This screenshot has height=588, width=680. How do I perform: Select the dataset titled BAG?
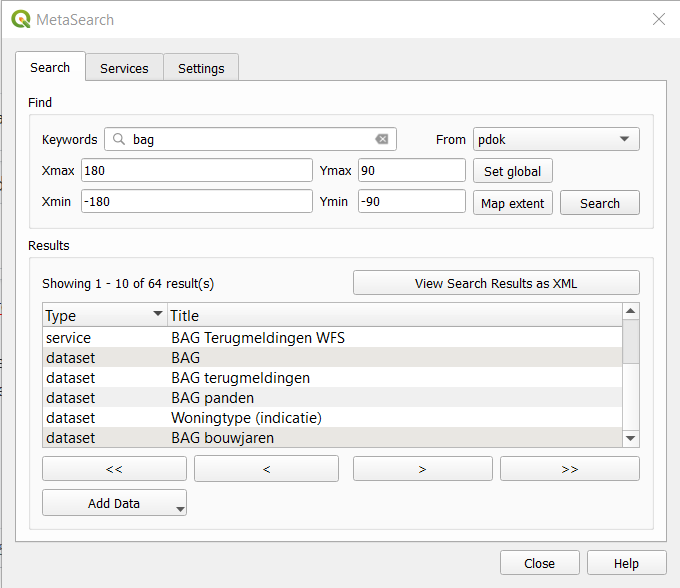click(x=332, y=357)
